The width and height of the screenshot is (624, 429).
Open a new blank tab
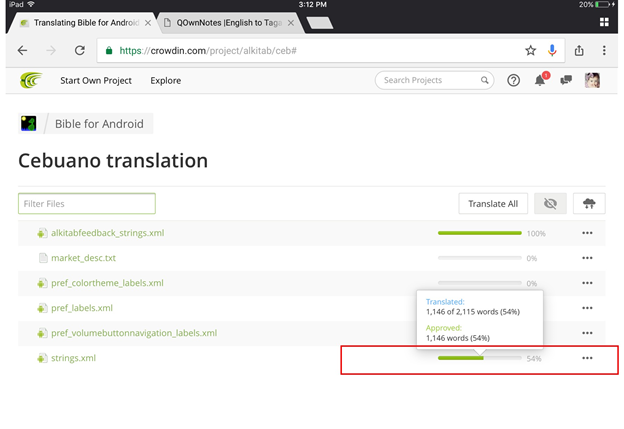(x=320, y=23)
